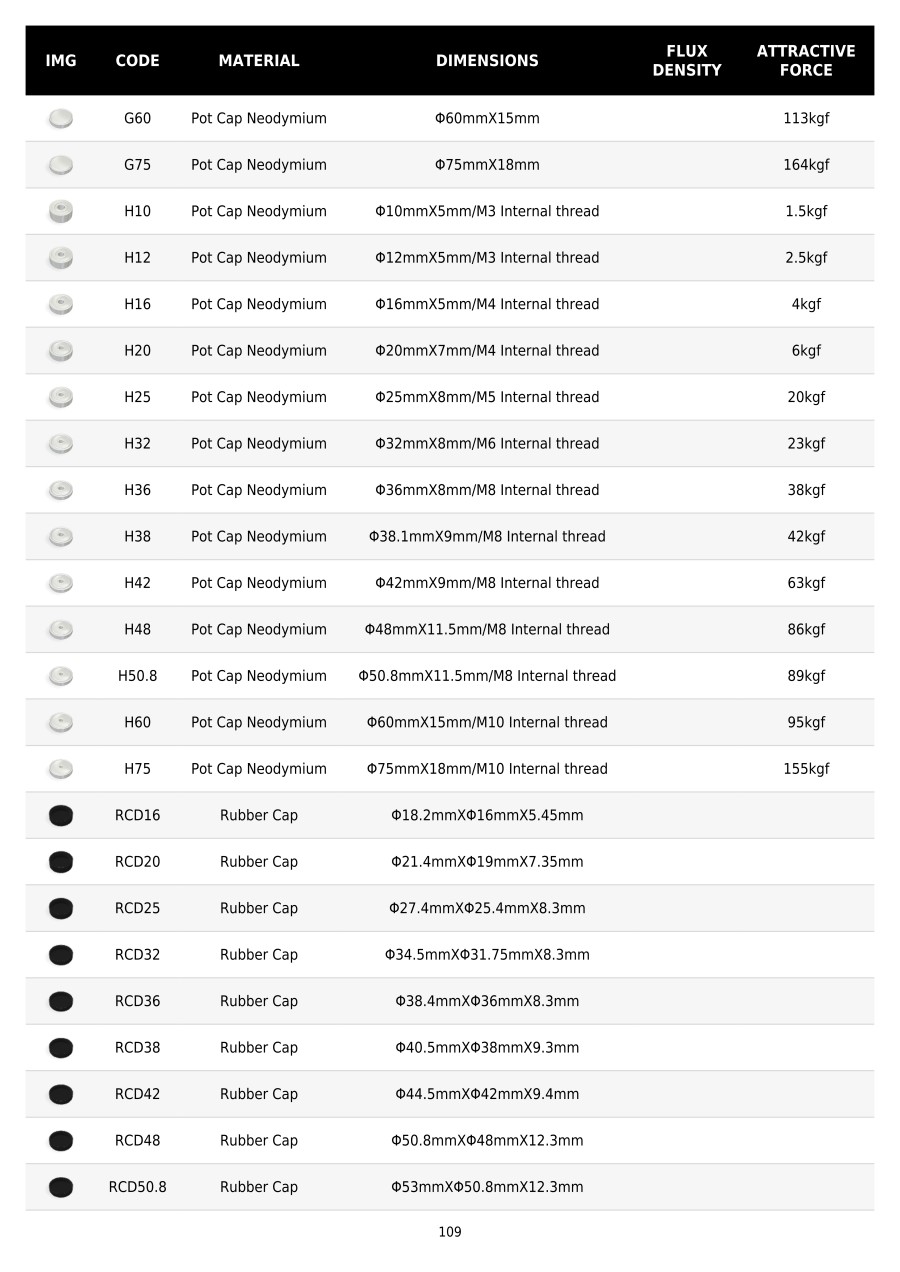Select the DIMENSIONS column header

click(x=487, y=61)
